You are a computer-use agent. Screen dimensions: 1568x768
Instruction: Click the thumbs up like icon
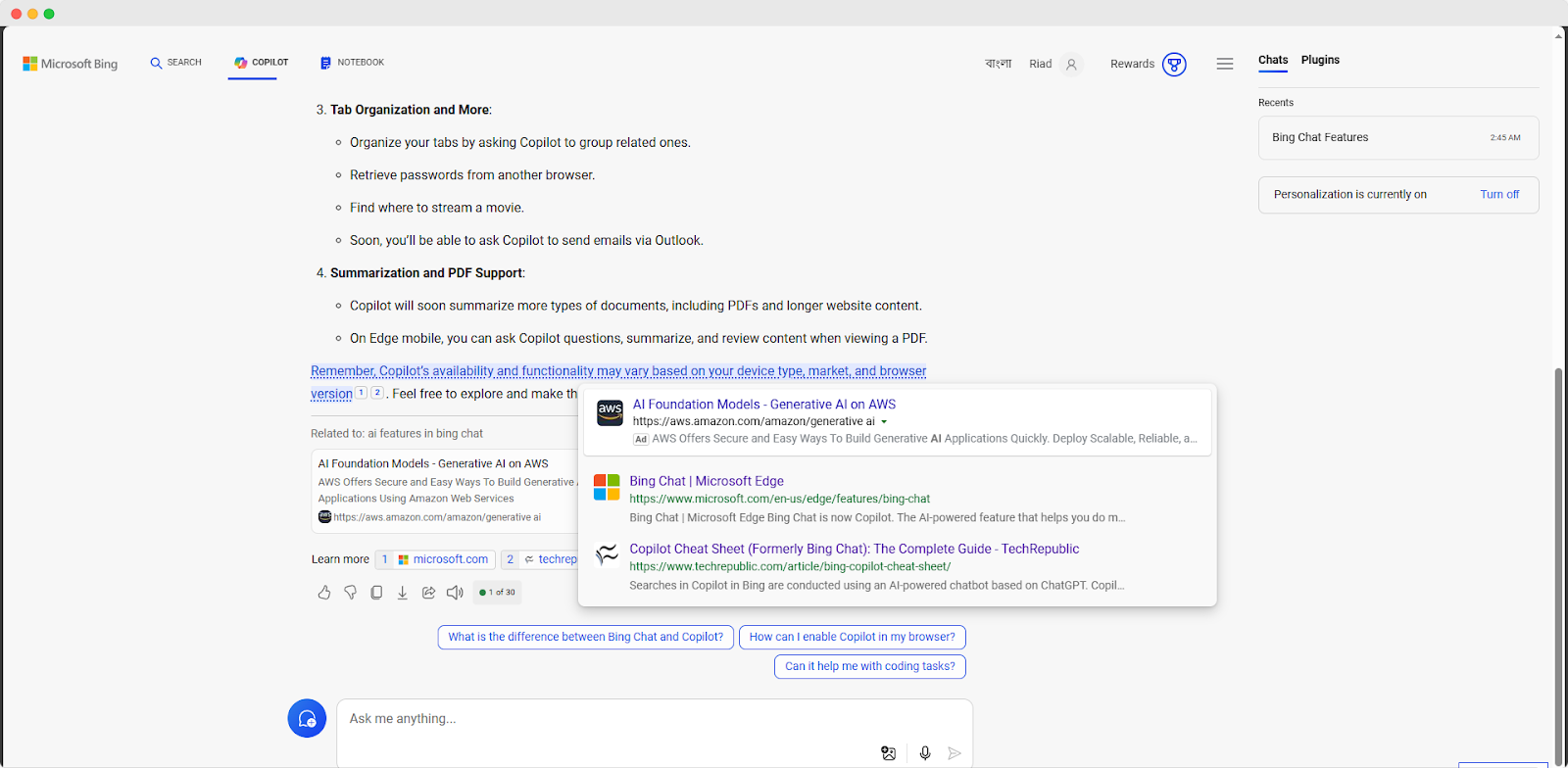tap(324, 593)
